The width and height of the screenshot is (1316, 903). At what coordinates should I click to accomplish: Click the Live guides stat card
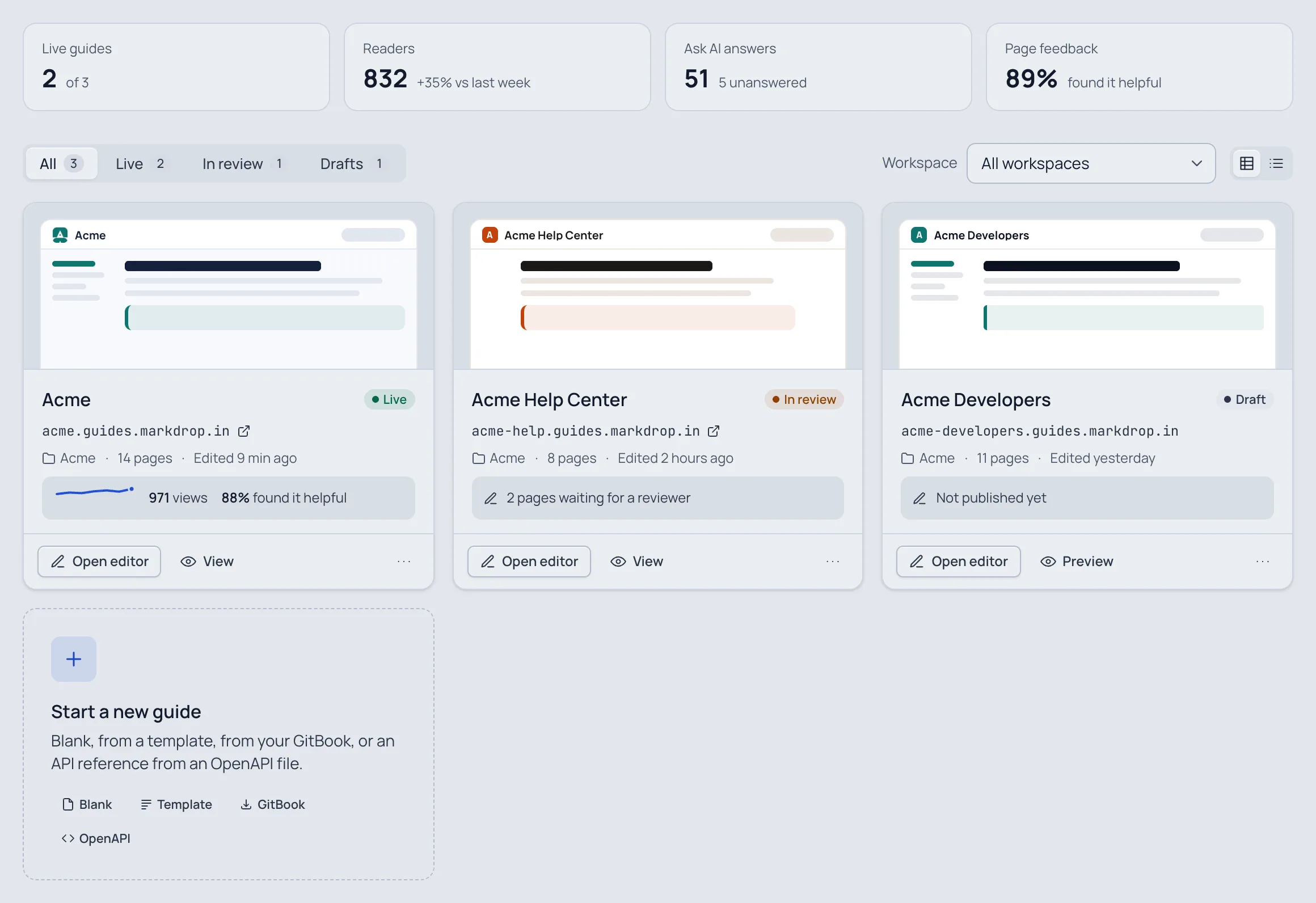pos(176,67)
